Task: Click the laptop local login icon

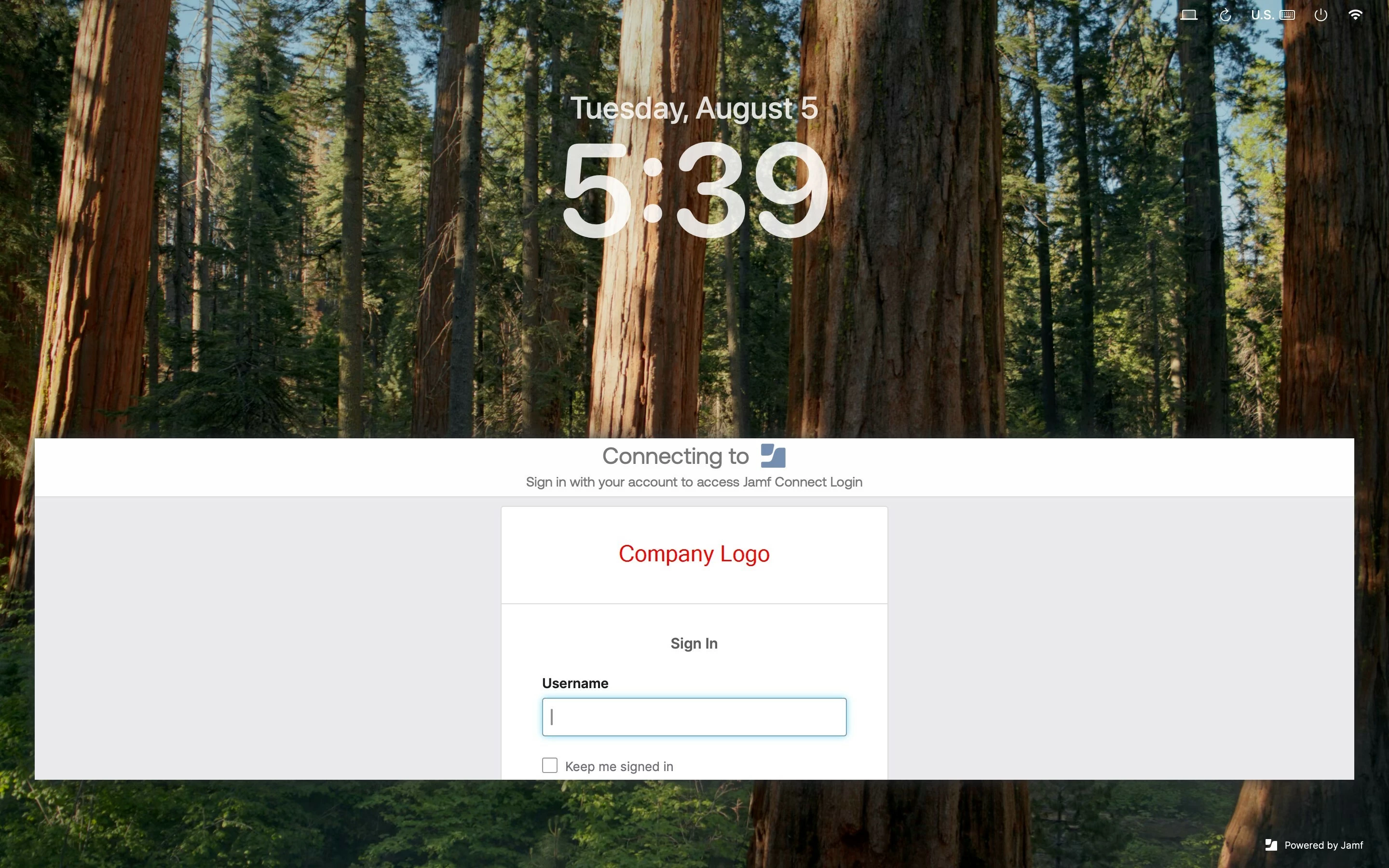Action: (1188, 15)
